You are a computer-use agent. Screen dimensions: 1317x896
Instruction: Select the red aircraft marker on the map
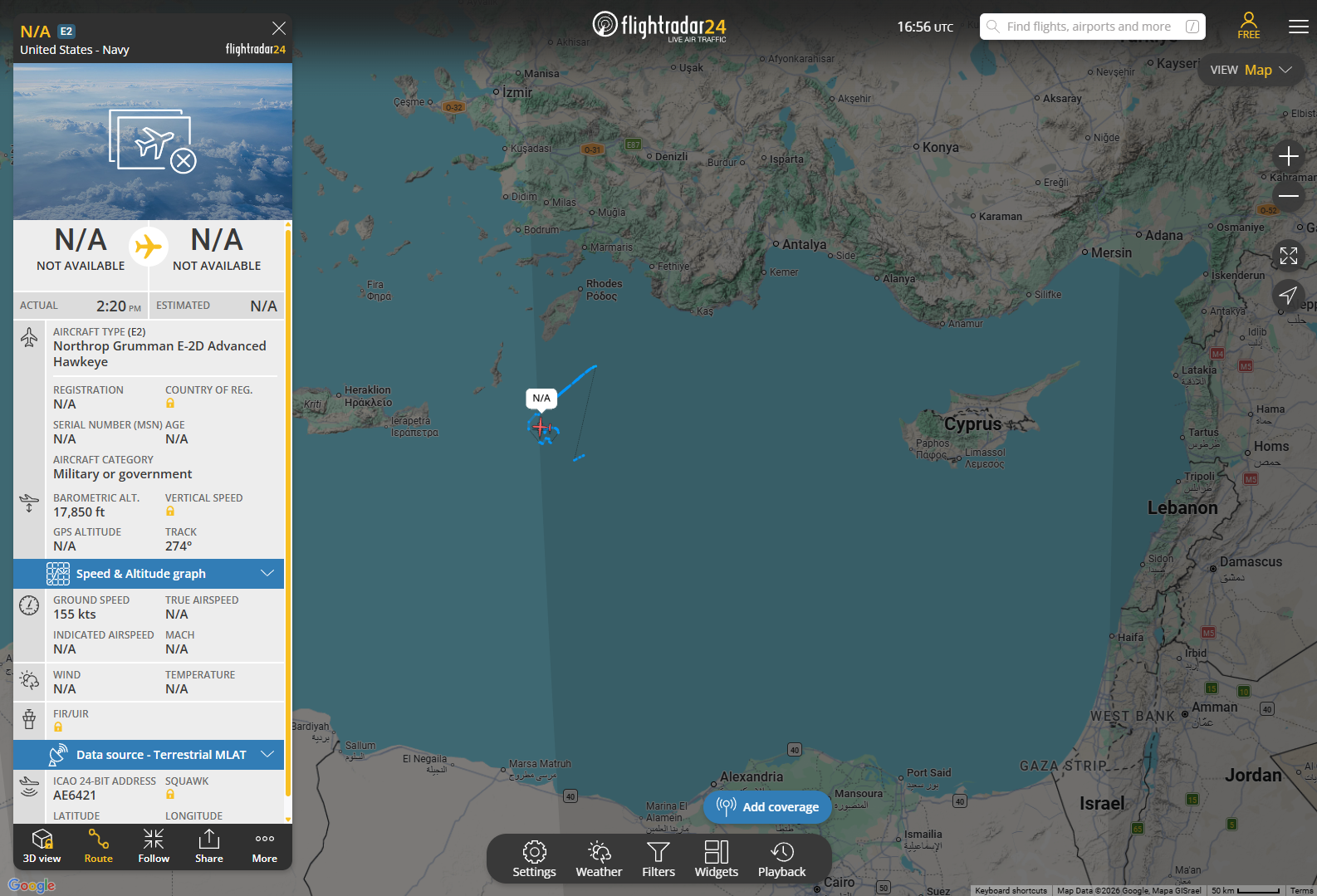541,427
